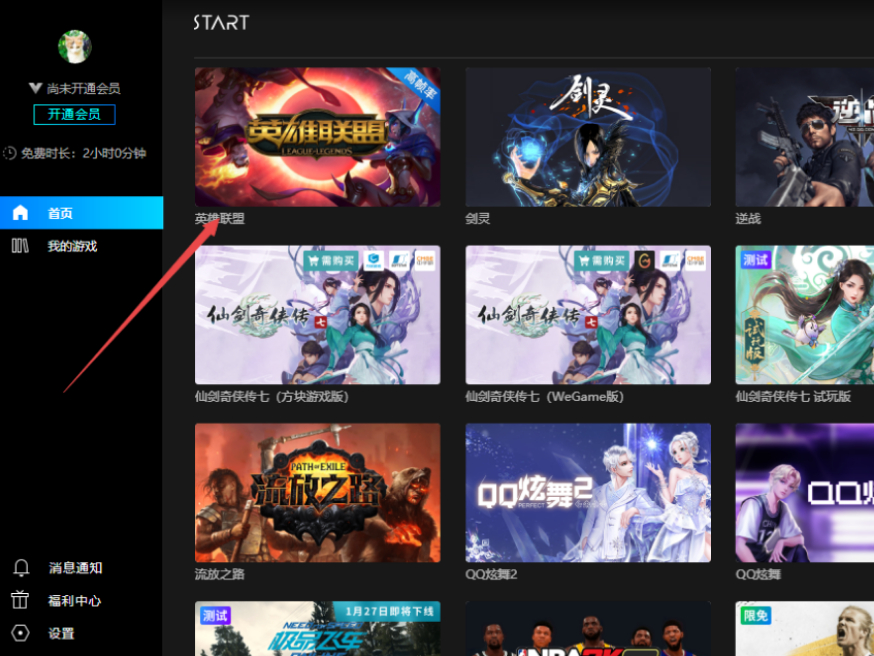Image resolution: width=874 pixels, height=656 pixels.
Task: Open the NBA 2K game cover
Action: tap(588, 629)
